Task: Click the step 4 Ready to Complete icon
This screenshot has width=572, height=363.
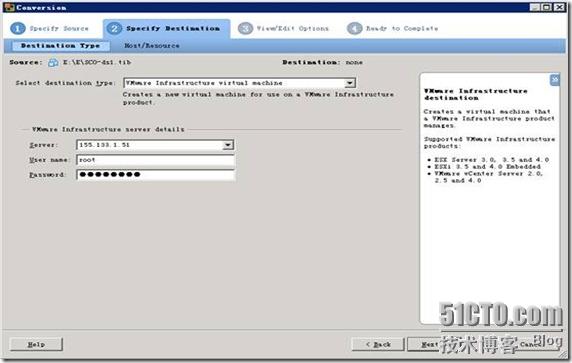Action: tap(354, 28)
